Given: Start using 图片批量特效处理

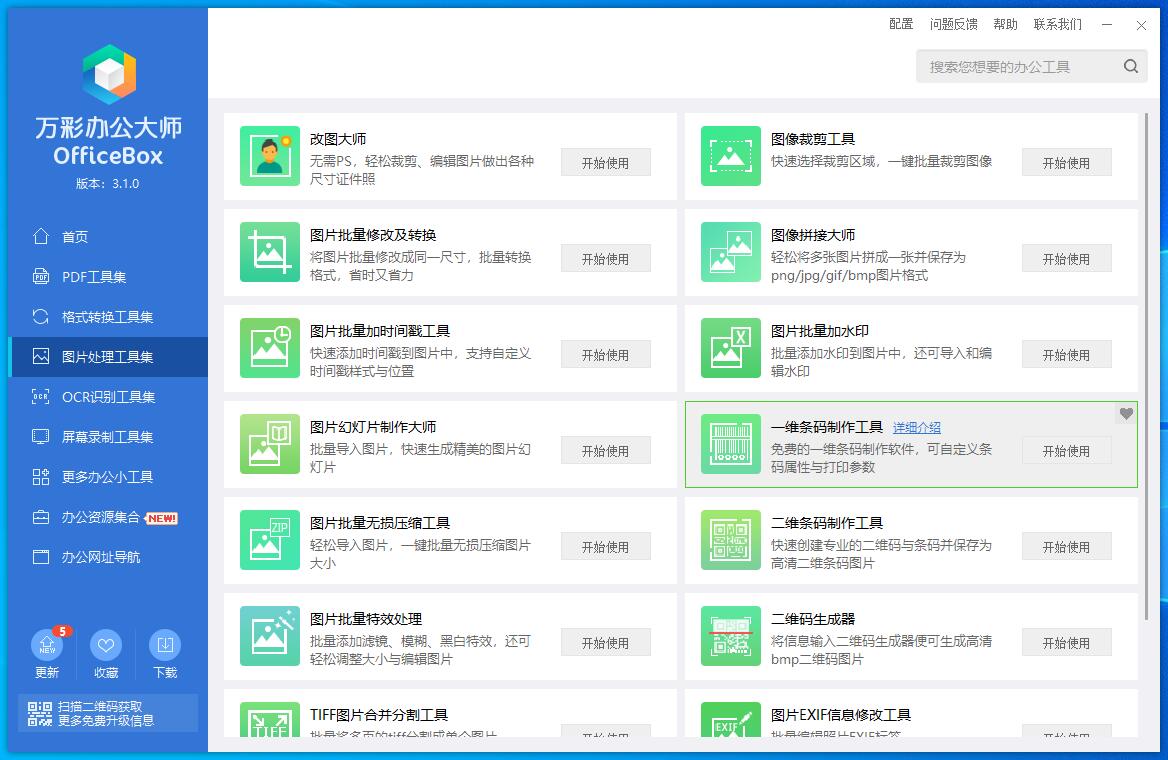Looking at the screenshot, I should pos(606,643).
